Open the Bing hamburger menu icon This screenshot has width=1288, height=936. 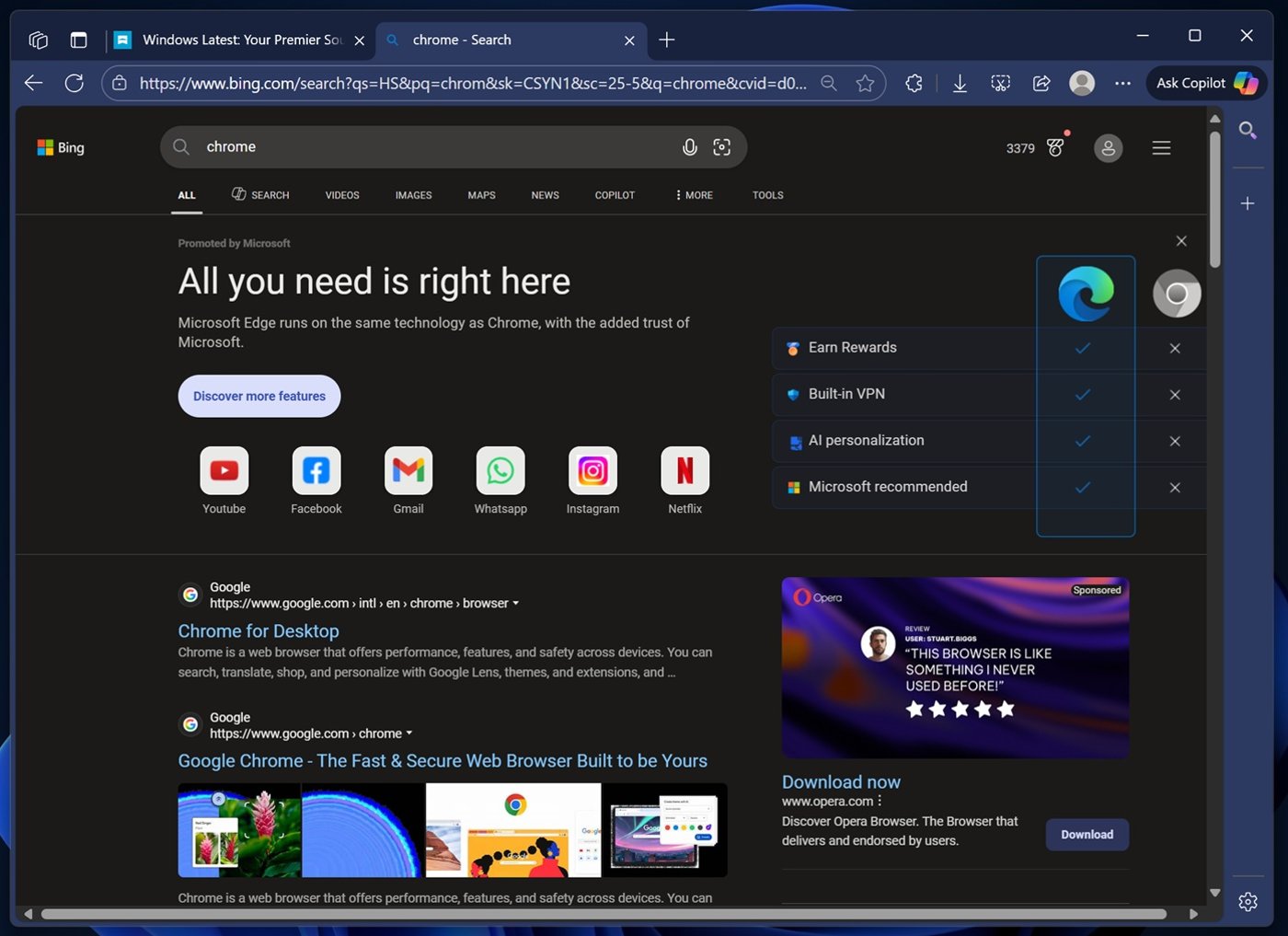click(x=1161, y=147)
